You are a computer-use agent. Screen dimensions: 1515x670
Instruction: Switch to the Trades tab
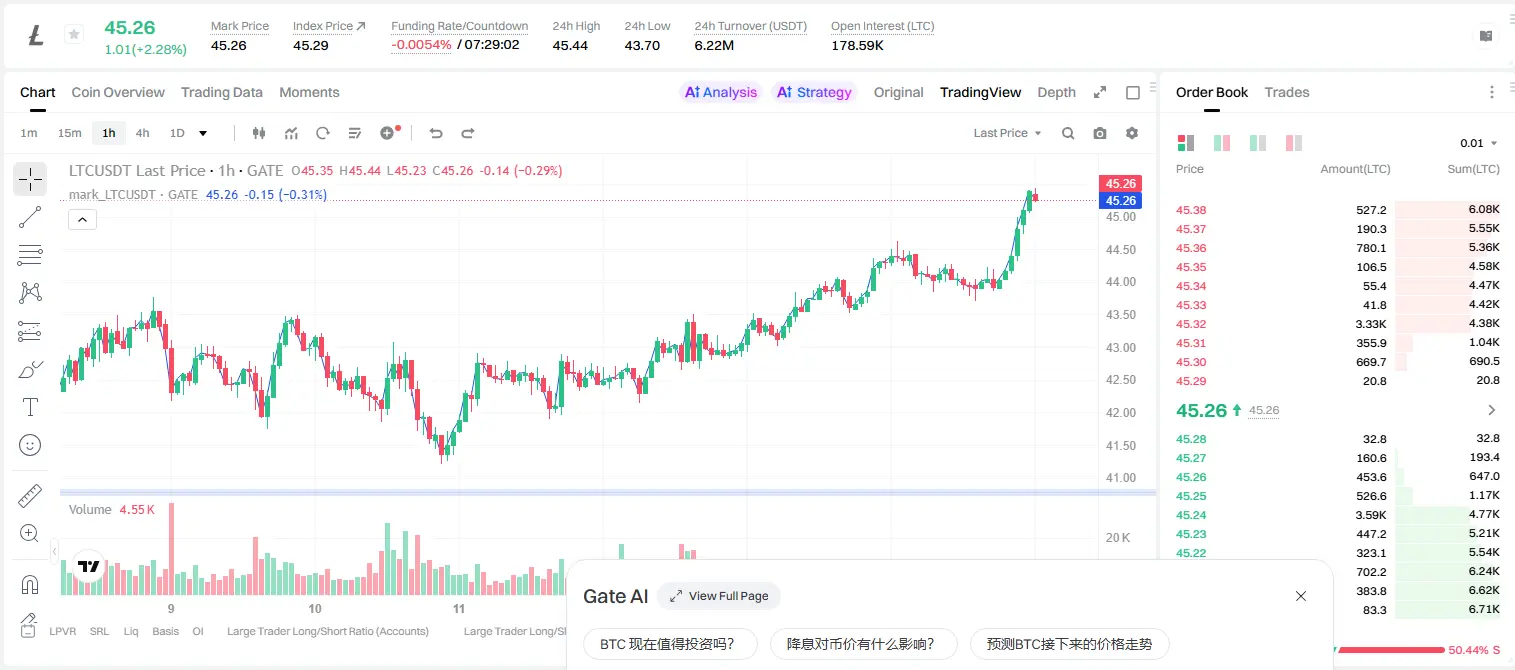(x=1286, y=92)
